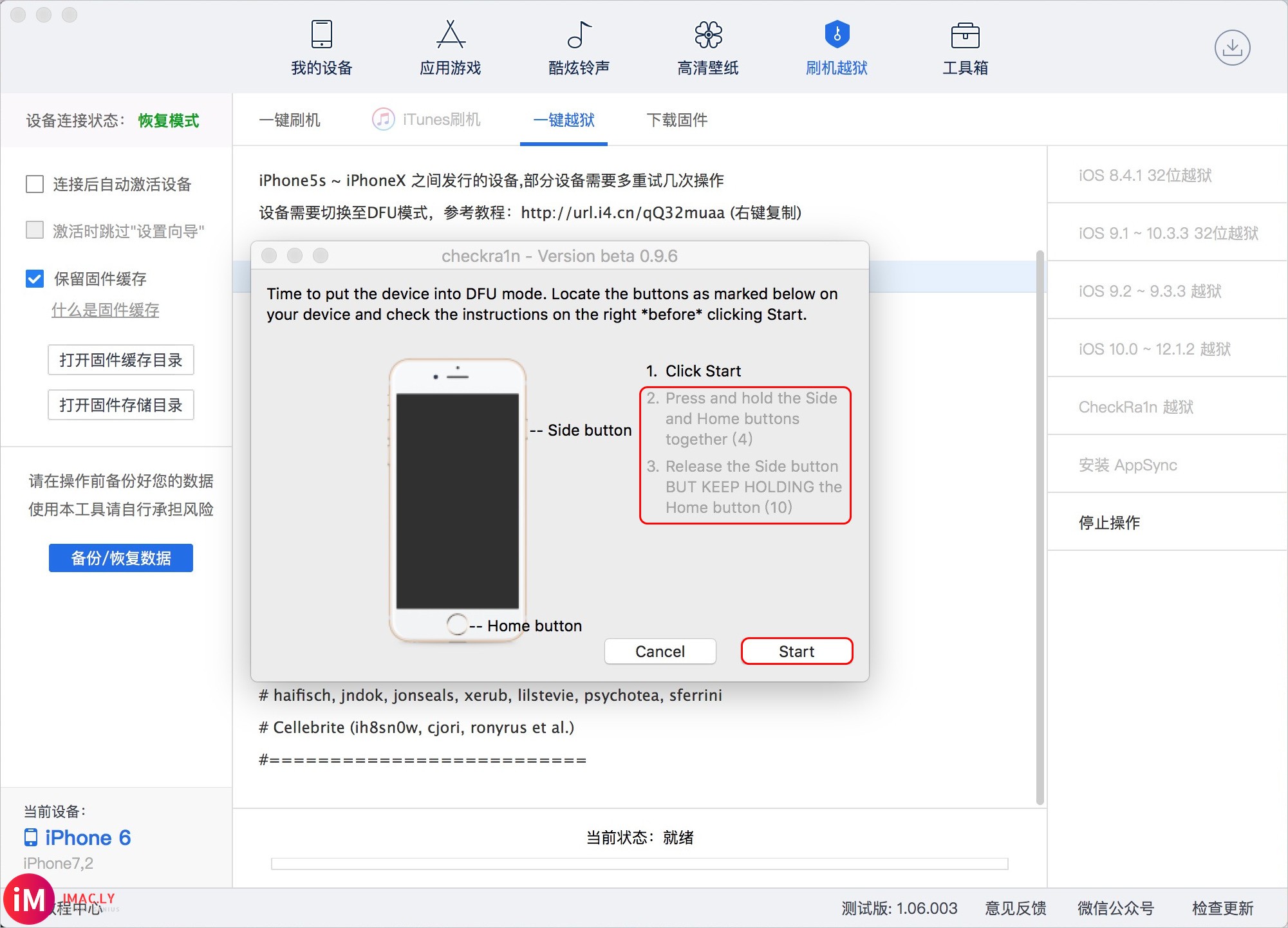Click 打开固件存储目录 button

121,405
